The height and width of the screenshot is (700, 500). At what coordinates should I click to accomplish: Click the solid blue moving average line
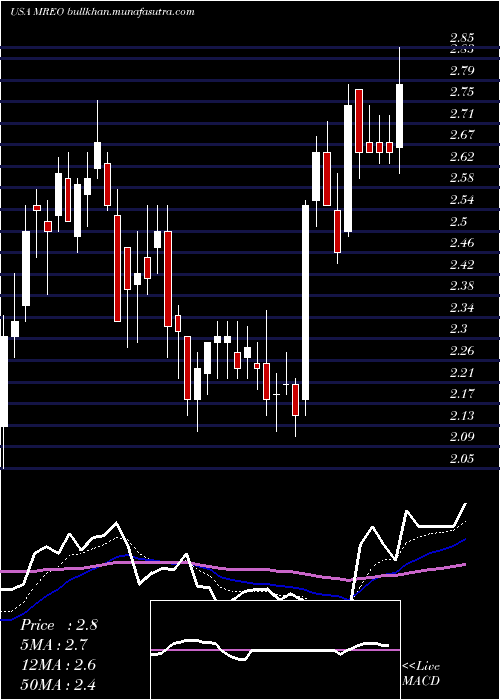tap(268, 585)
